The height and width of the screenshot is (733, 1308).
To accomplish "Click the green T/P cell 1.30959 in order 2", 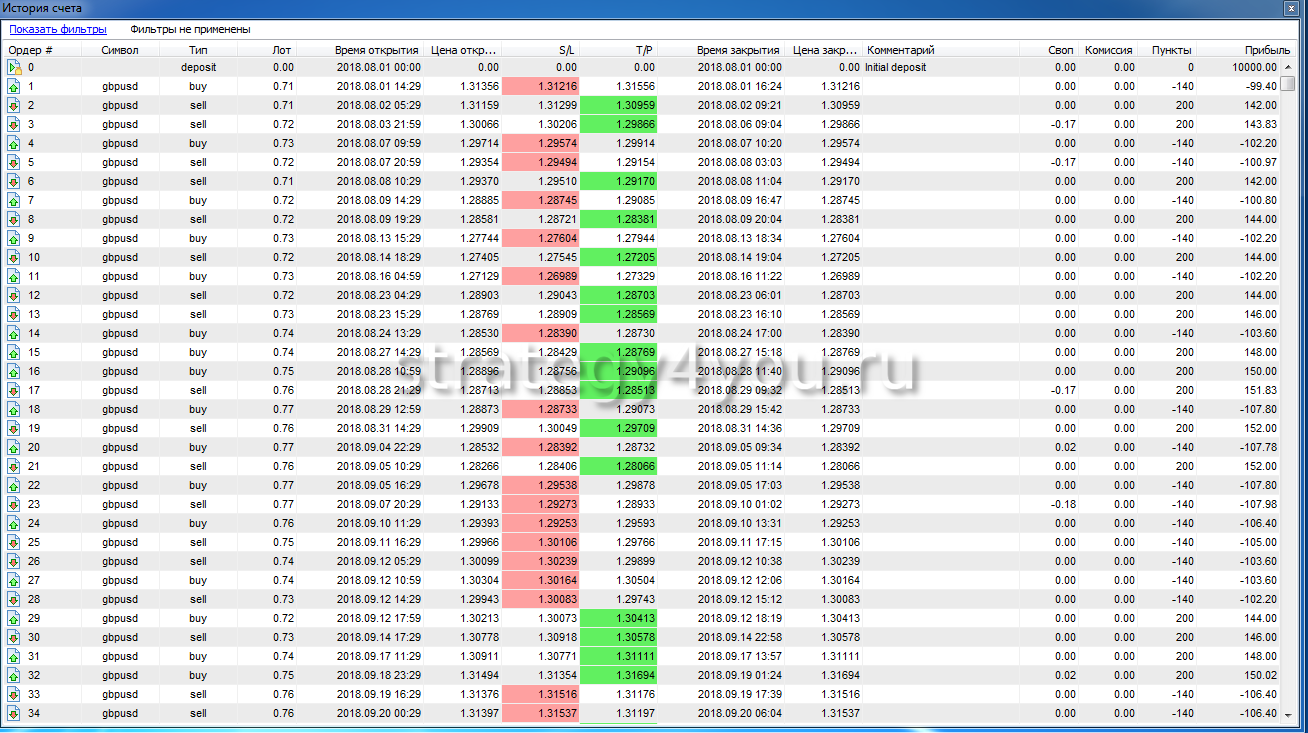I will point(618,106).
